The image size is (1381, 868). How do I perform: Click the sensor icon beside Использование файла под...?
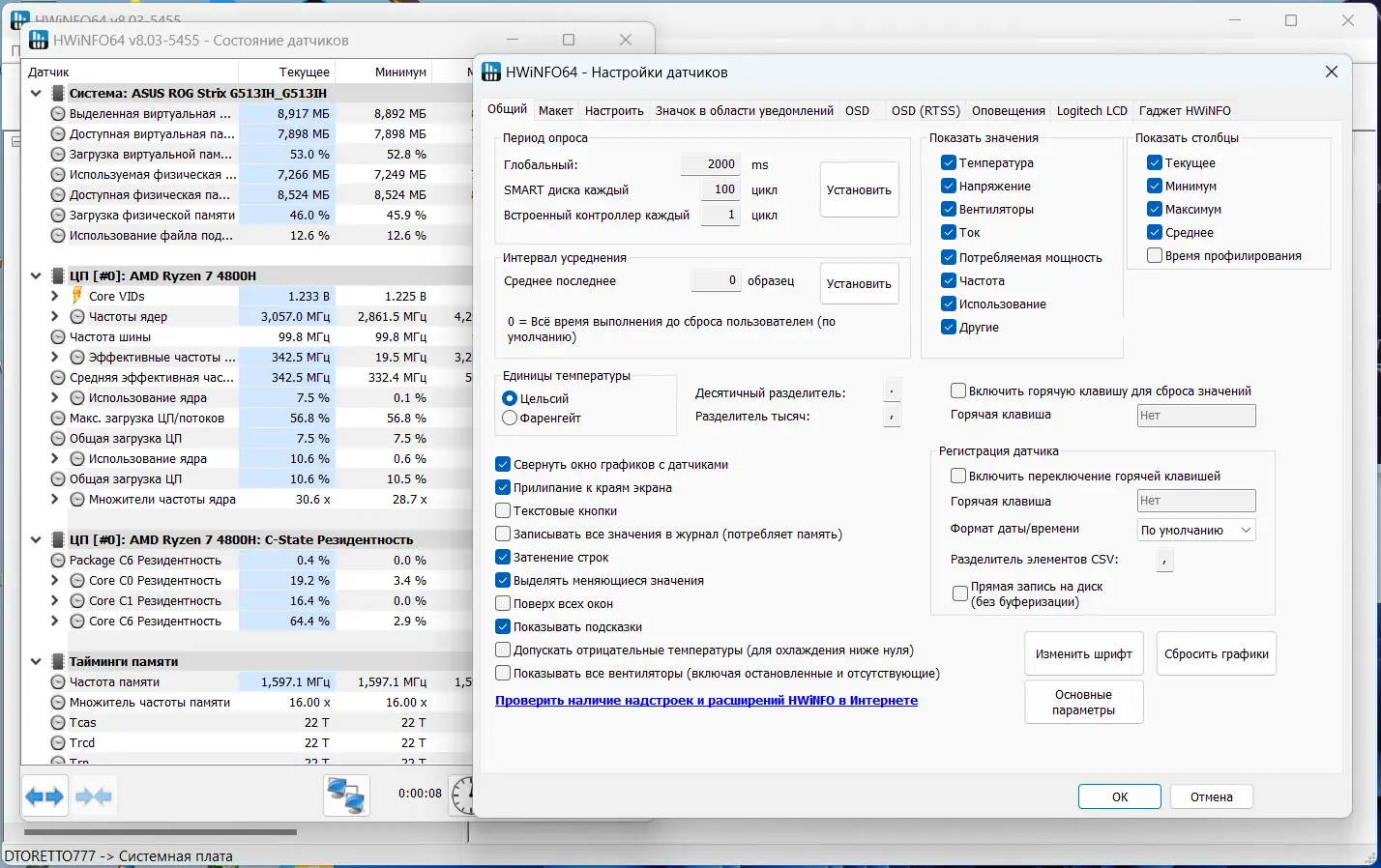pos(58,236)
